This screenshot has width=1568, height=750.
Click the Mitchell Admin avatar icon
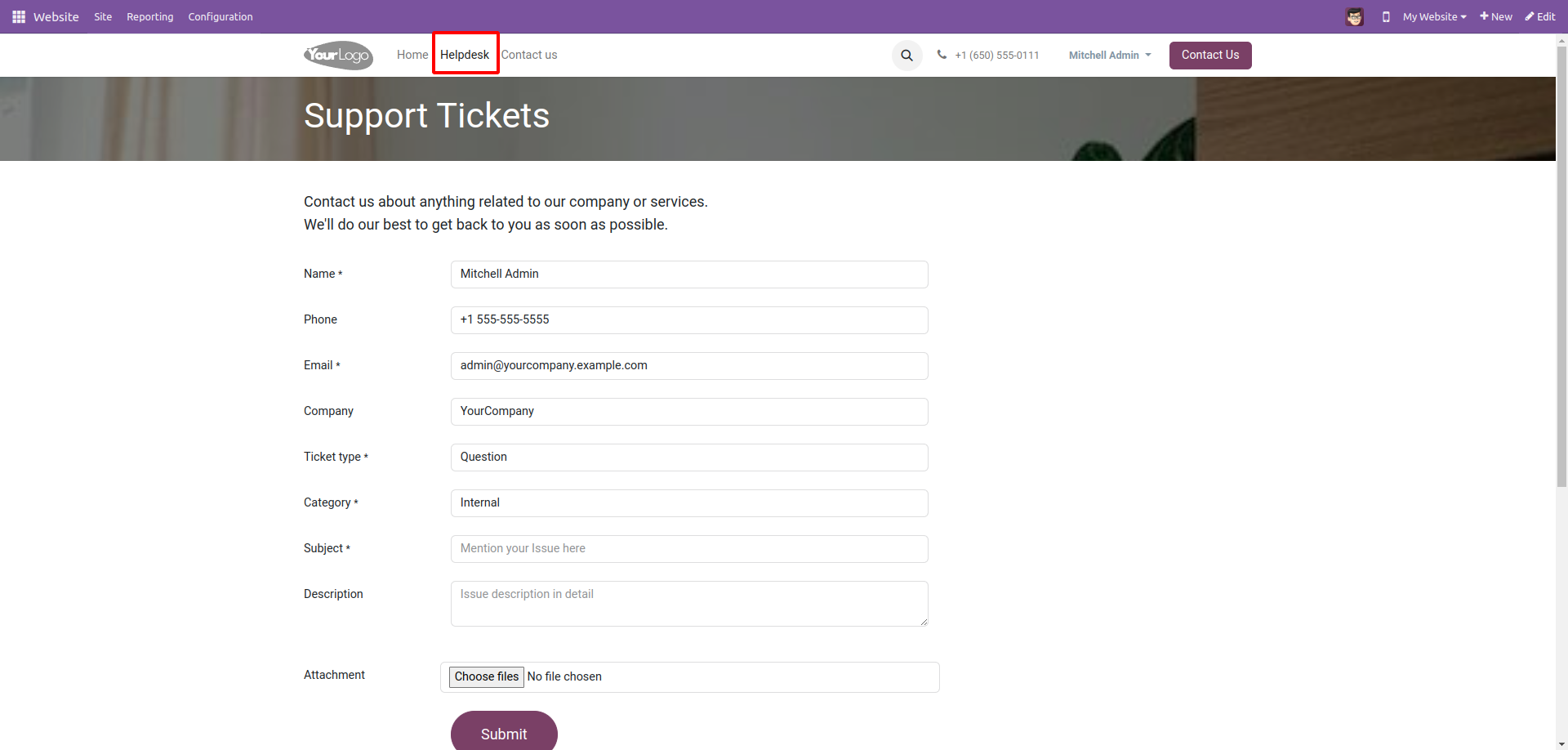click(x=1354, y=16)
